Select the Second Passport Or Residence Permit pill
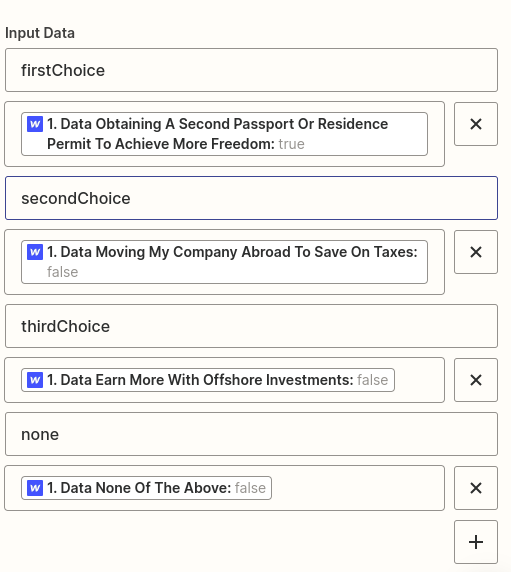The image size is (511, 572). point(224,134)
